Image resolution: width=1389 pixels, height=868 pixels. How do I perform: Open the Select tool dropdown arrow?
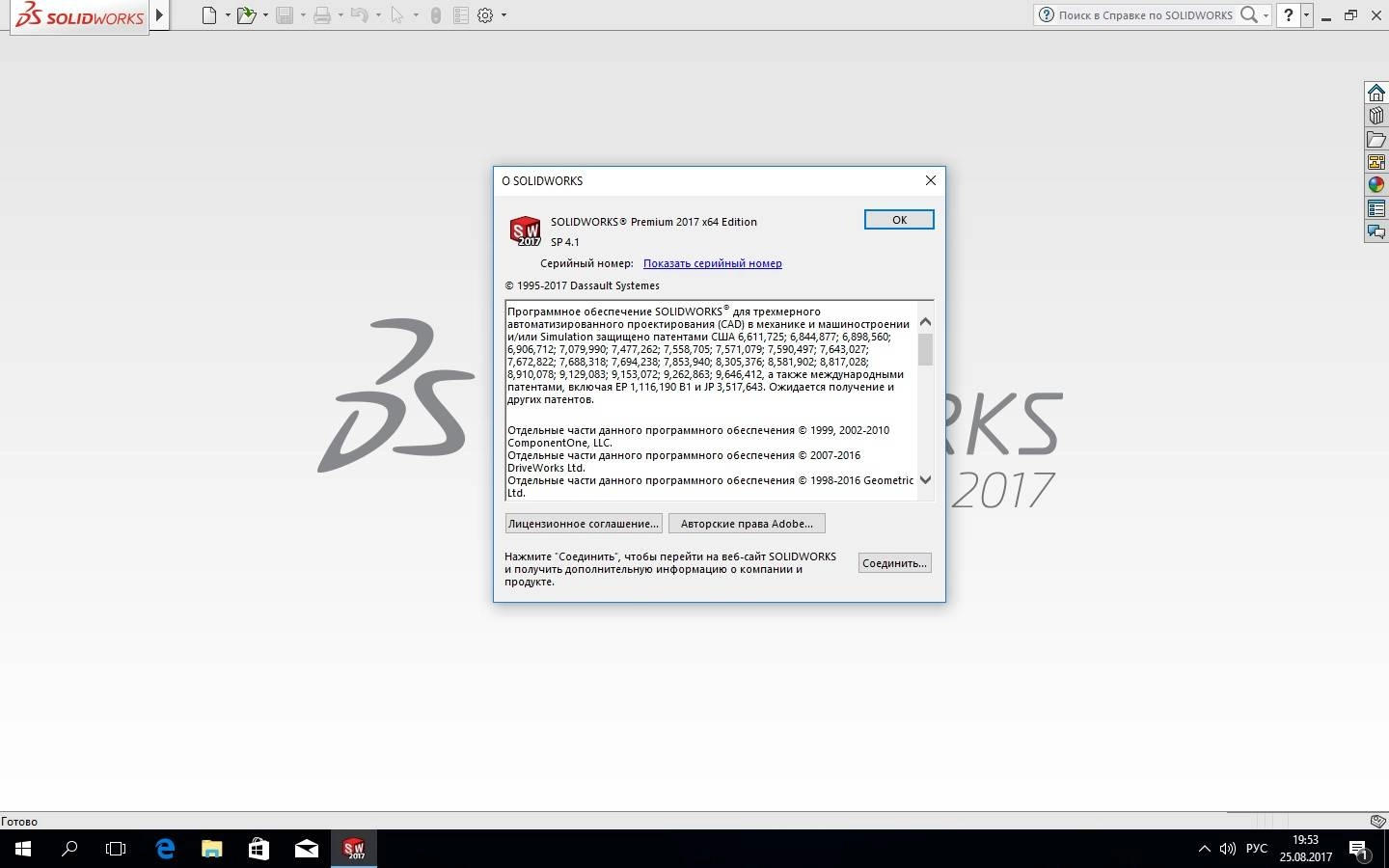pyautogui.click(x=416, y=15)
